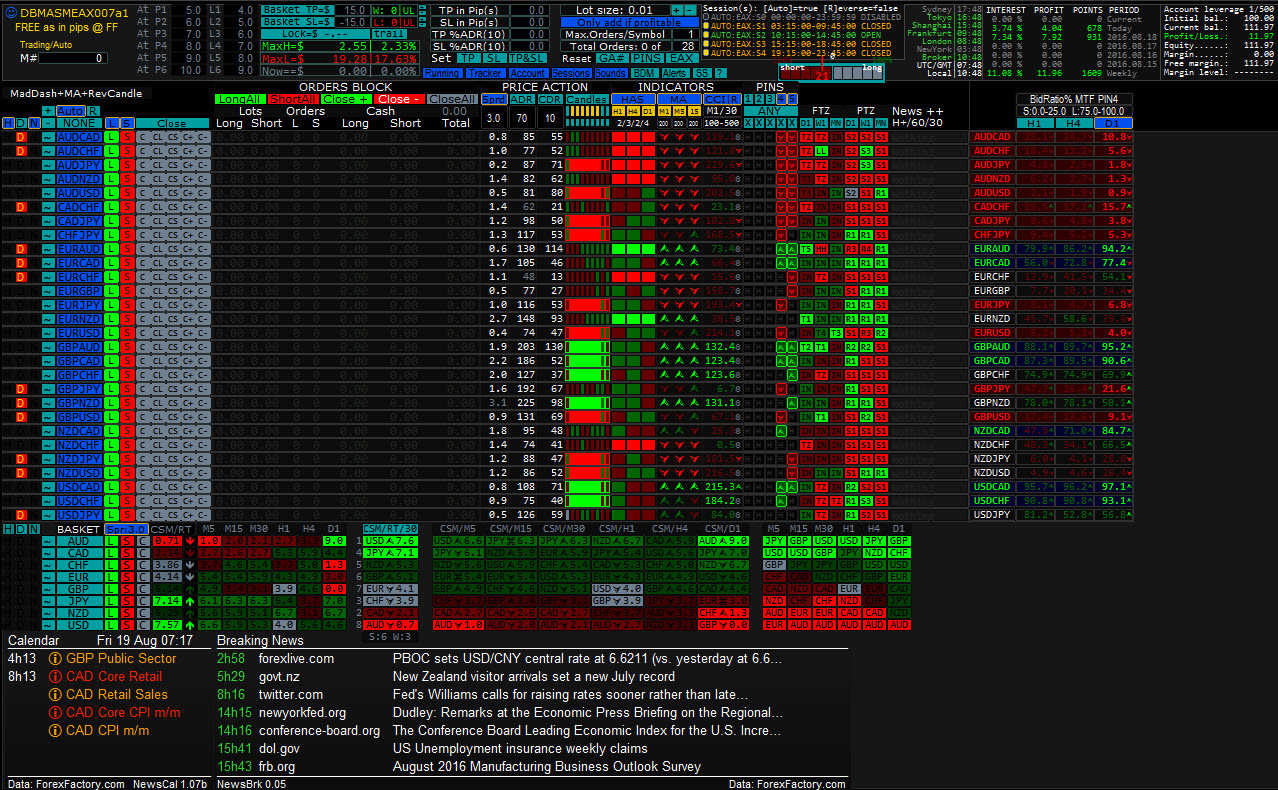1278x790 pixels.
Task: Toggle the H column header button
Action: (8, 123)
